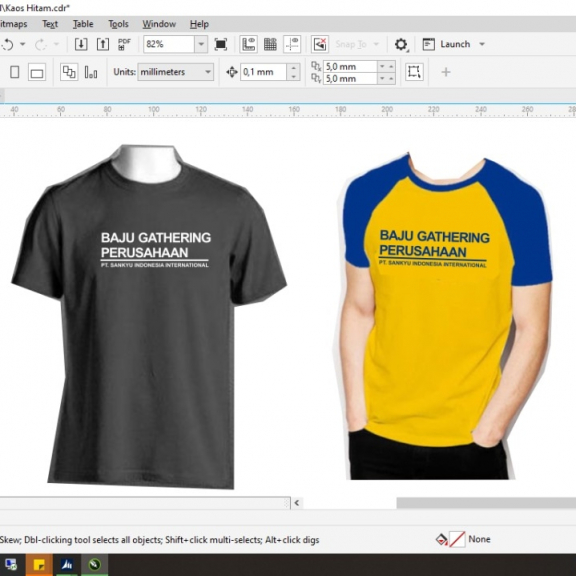Open the green CorelDRAW taskbar icon
The width and height of the screenshot is (576, 576).
pos(95,565)
